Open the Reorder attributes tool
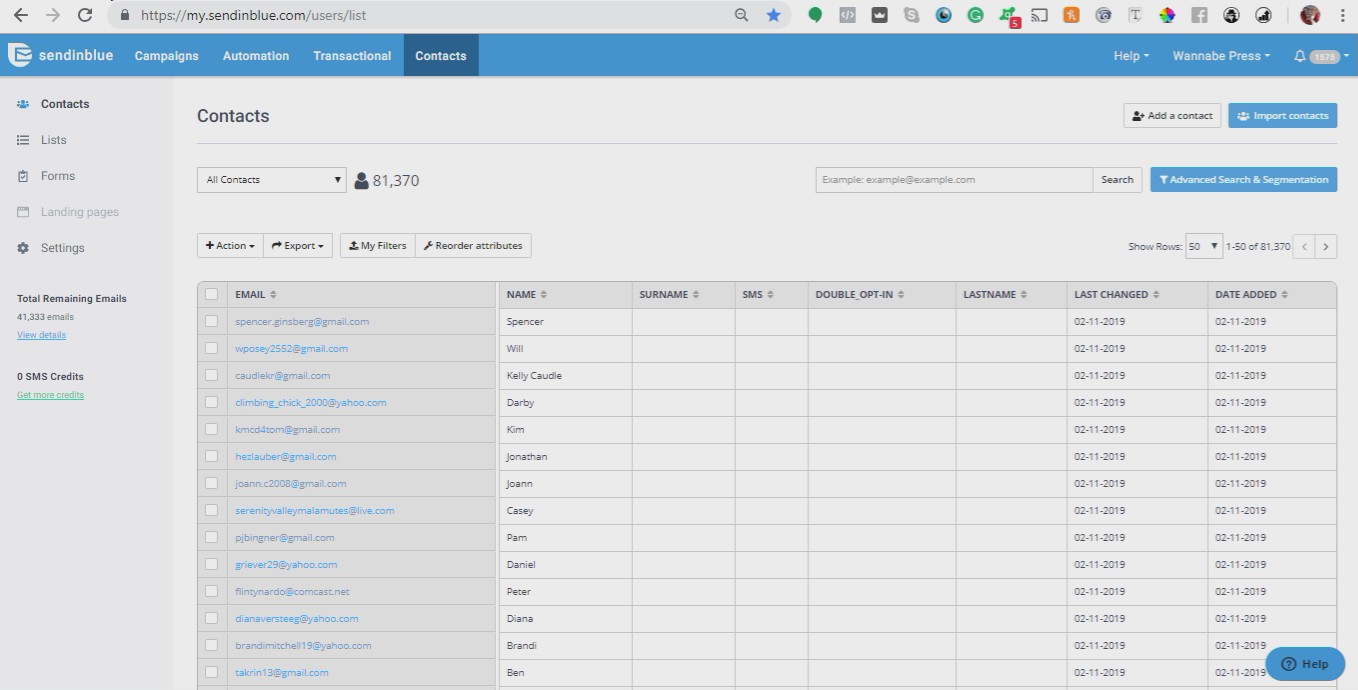 [x=473, y=245]
